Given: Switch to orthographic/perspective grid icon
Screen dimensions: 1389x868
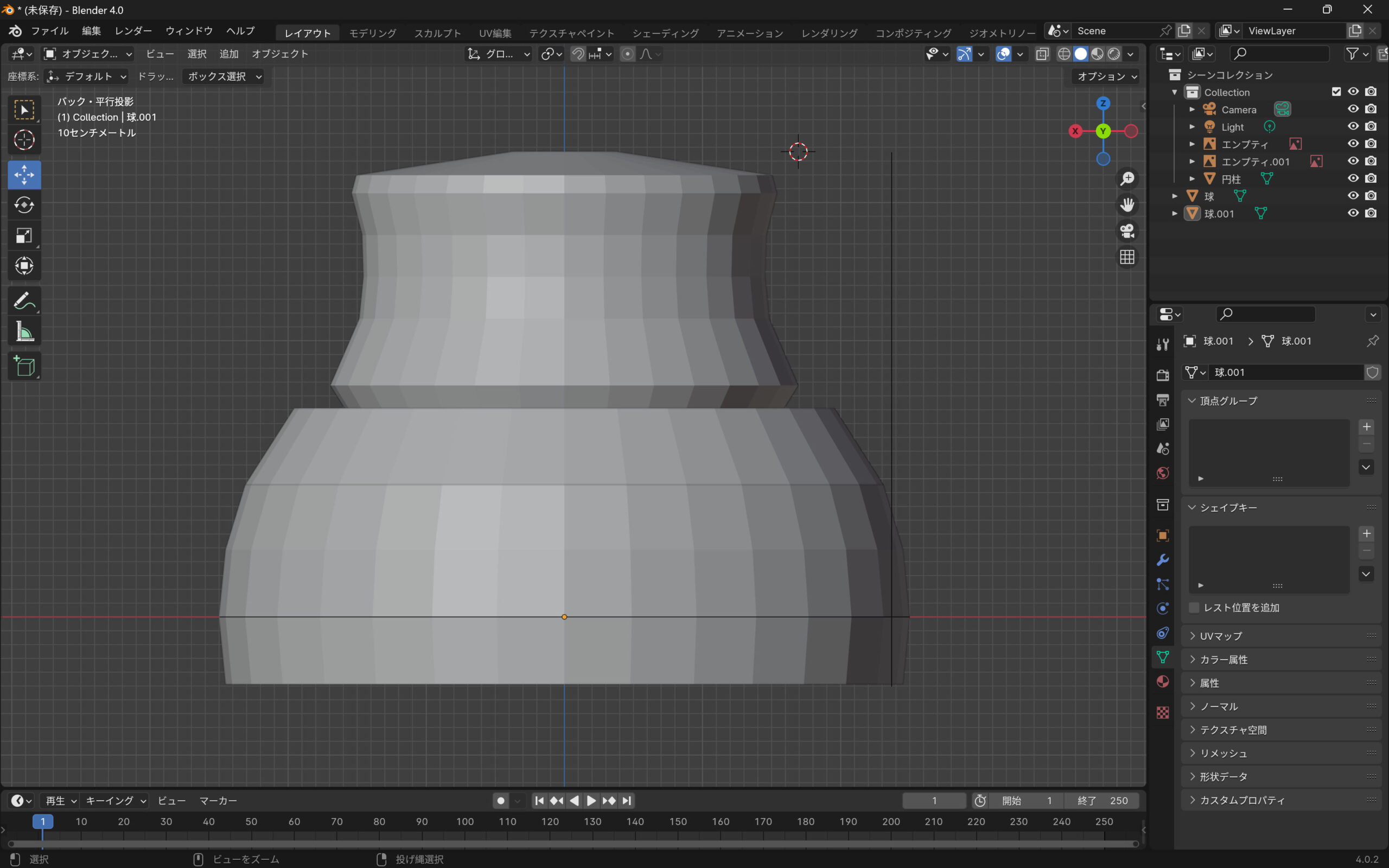Looking at the screenshot, I should click(1127, 257).
